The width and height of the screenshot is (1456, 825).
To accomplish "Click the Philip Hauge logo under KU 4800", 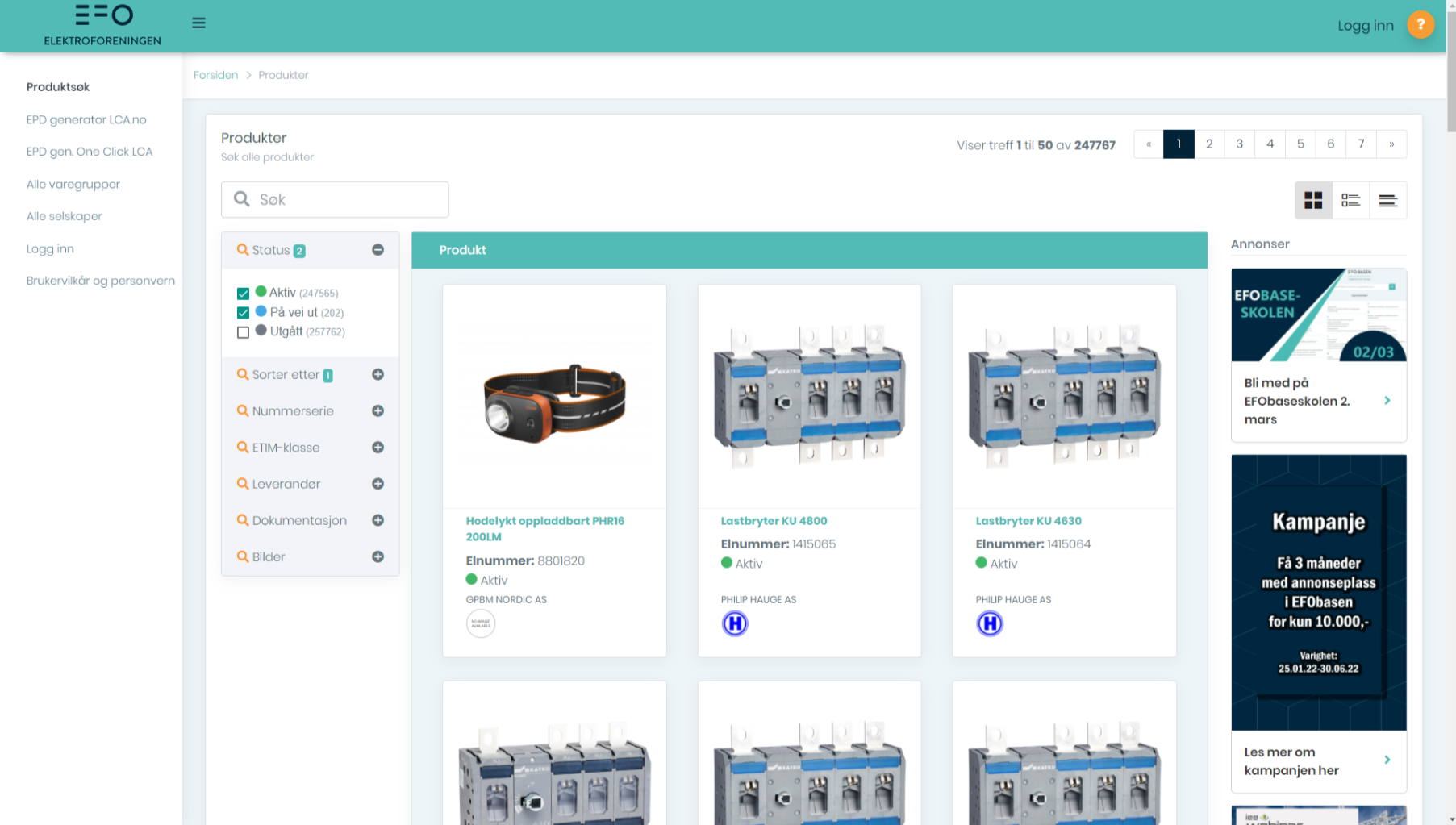I will [x=734, y=623].
